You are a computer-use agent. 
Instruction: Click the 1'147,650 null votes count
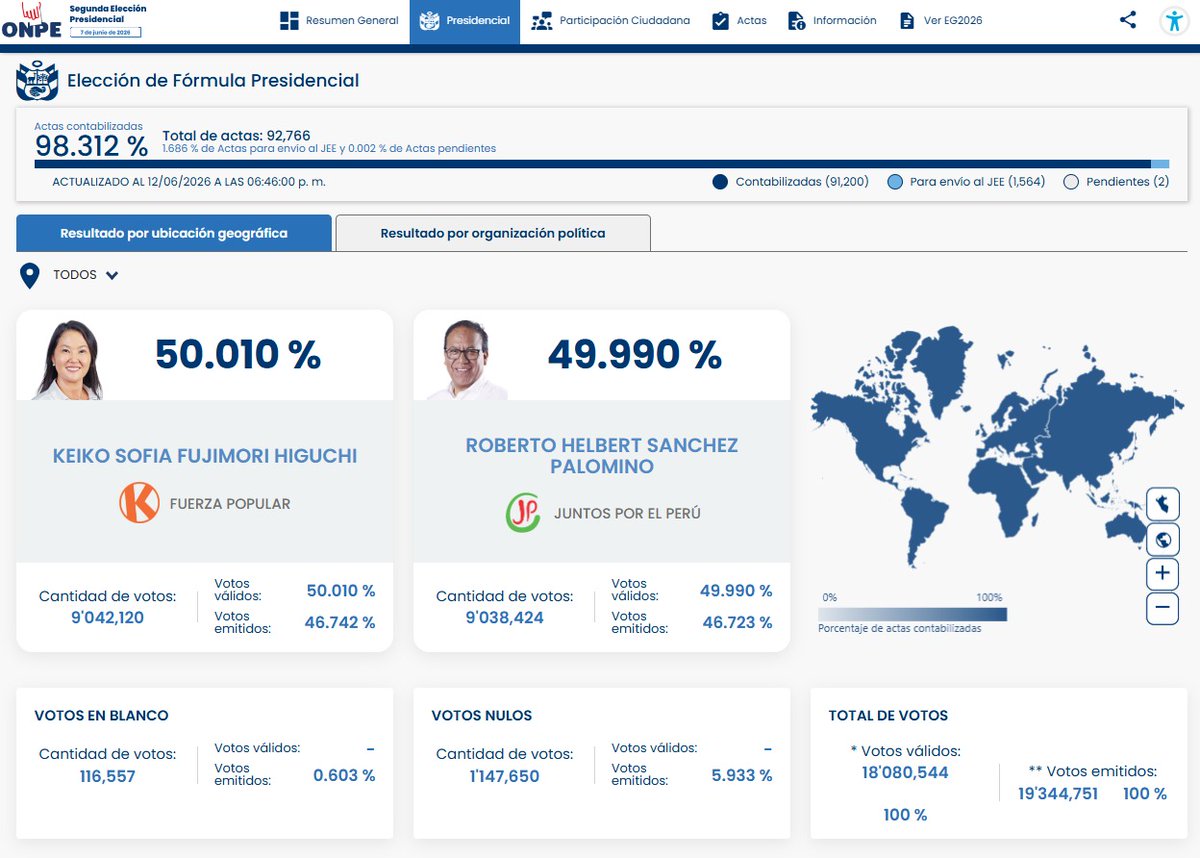click(x=505, y=776)
